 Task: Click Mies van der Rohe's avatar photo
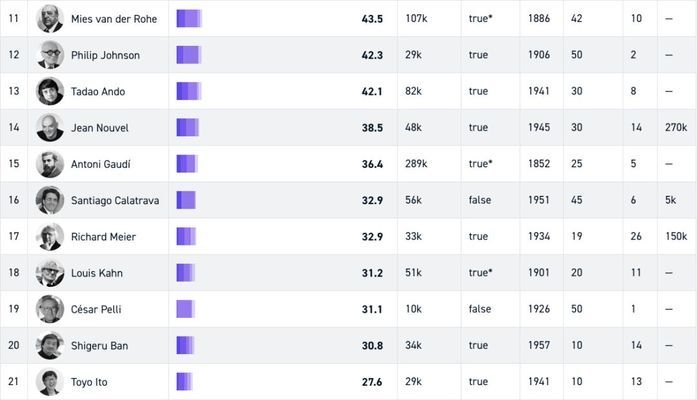(x=50, y=19)
